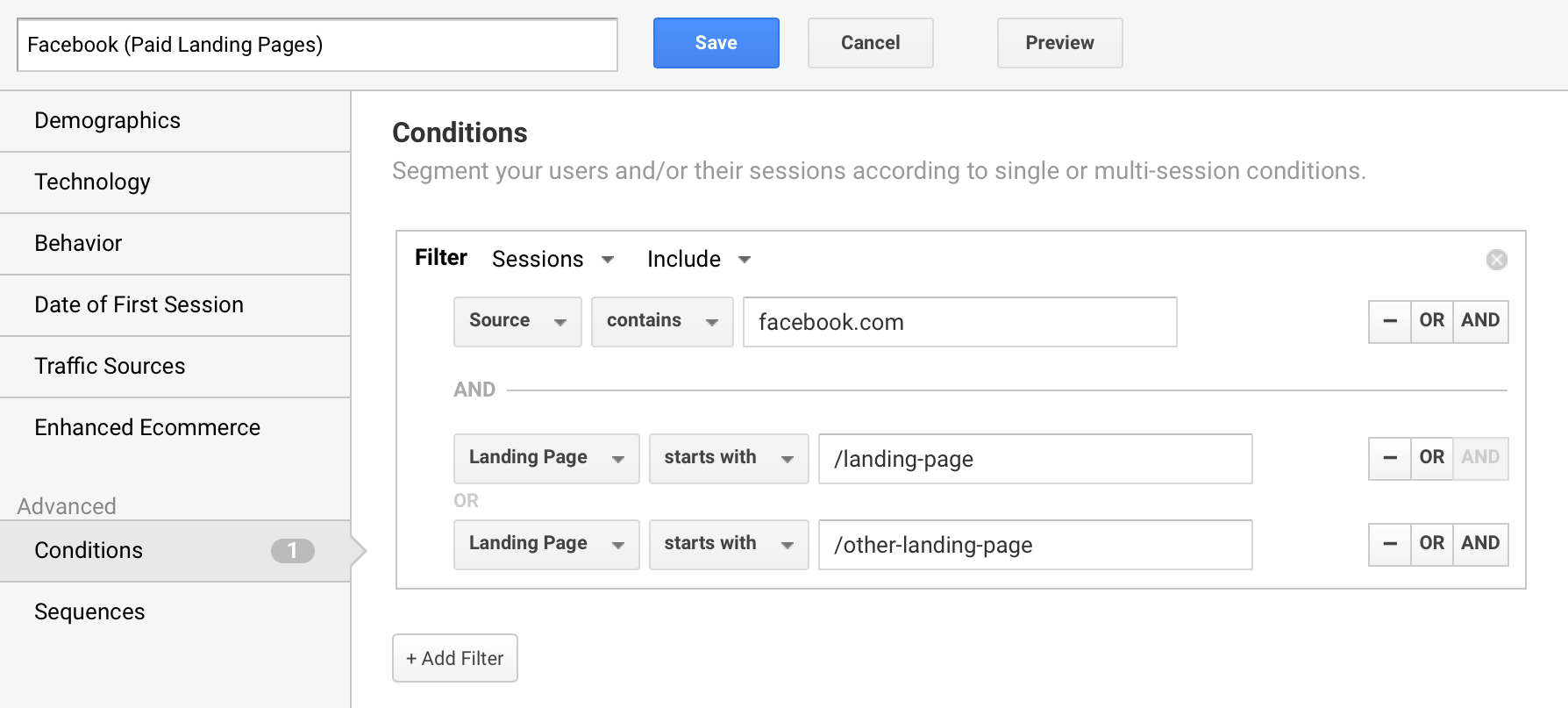The height and width of the screenshot is (708, 1568).
Task: Click the segment name text field
Action: tap(317, 45)
